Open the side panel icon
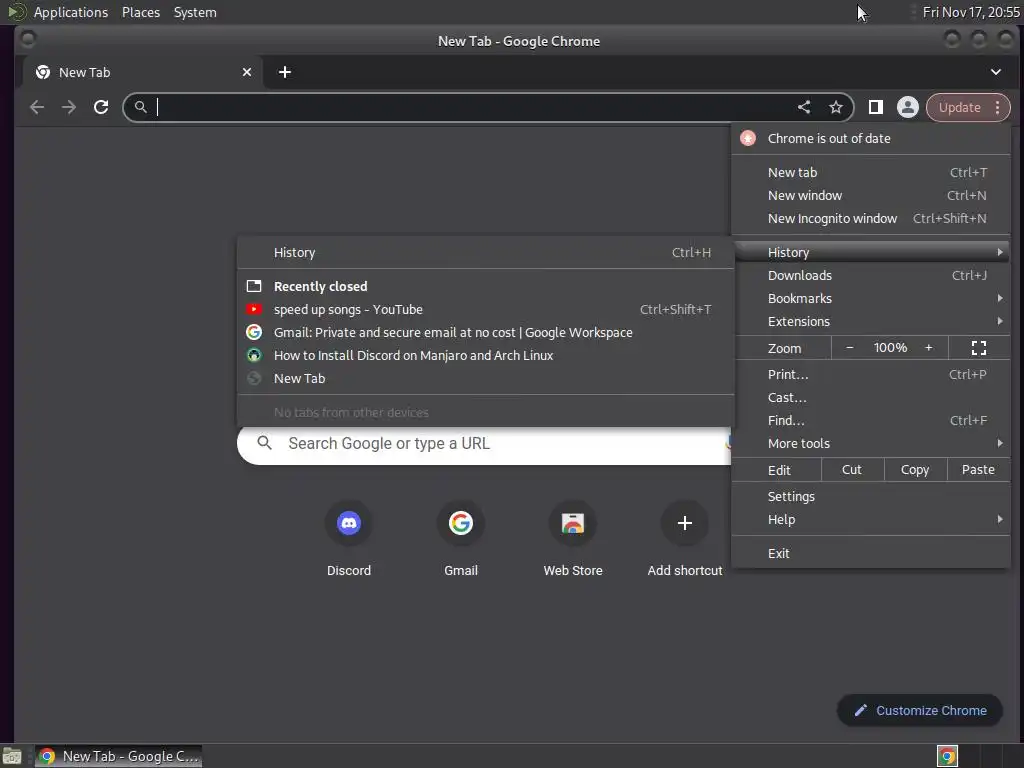This screenshot has width=1024, height=768. [x=876, y=107]
